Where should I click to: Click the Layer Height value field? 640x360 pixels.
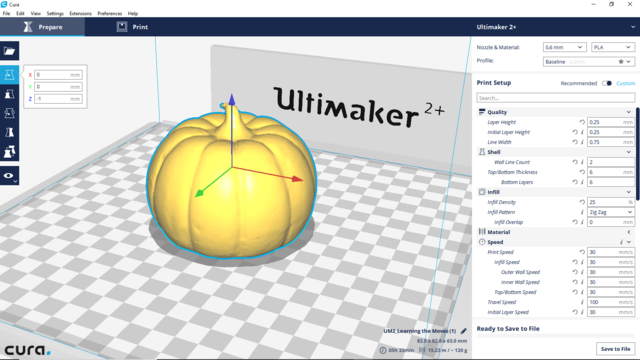pos(611,122)
